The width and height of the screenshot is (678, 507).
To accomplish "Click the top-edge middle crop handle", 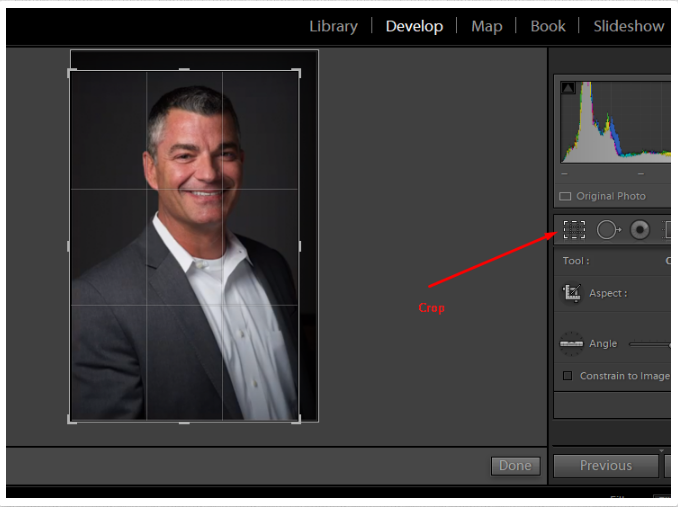I will click(184, 69).
